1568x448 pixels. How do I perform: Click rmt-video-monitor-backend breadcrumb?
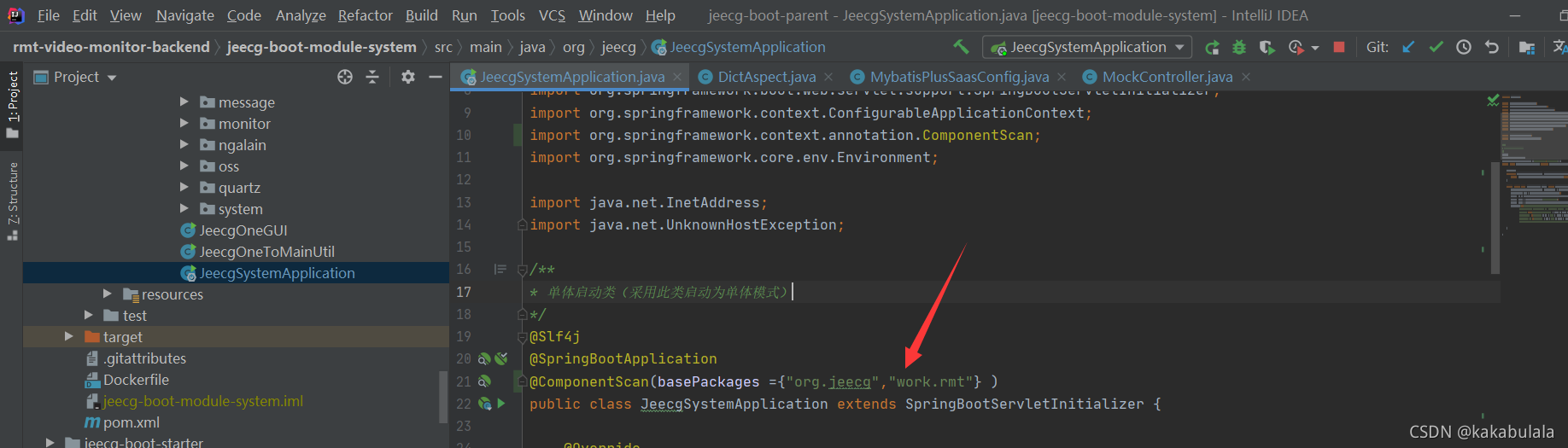111,47
